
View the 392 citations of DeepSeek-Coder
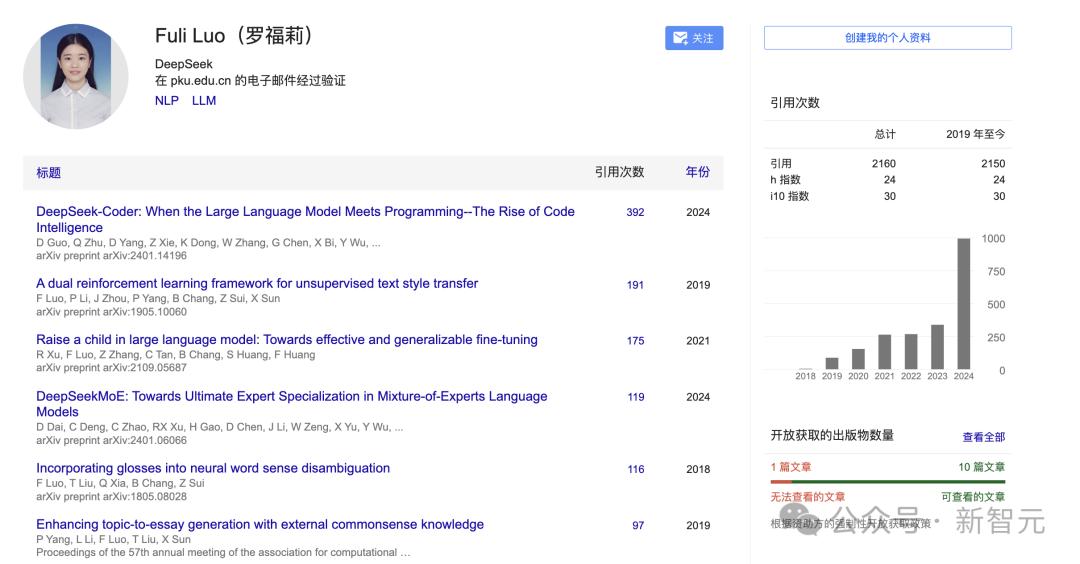(635, 213)
